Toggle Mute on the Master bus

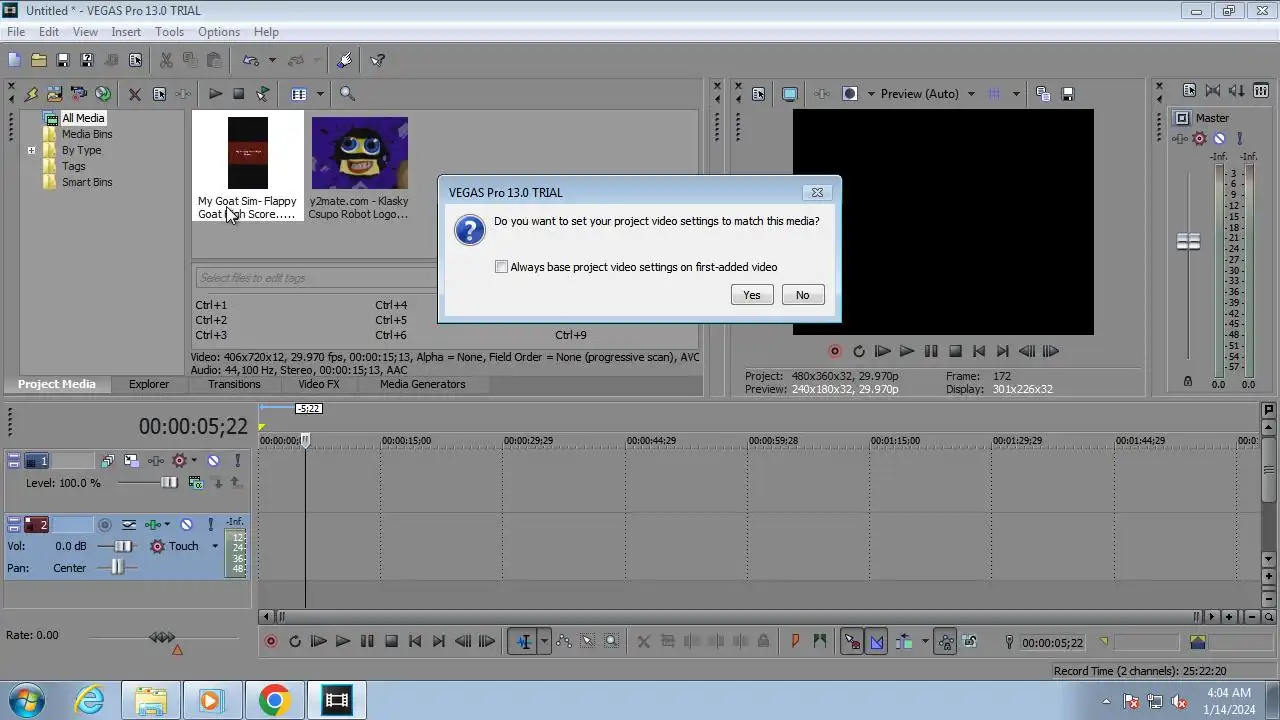pyautogui.click(x=1220, y=139)
